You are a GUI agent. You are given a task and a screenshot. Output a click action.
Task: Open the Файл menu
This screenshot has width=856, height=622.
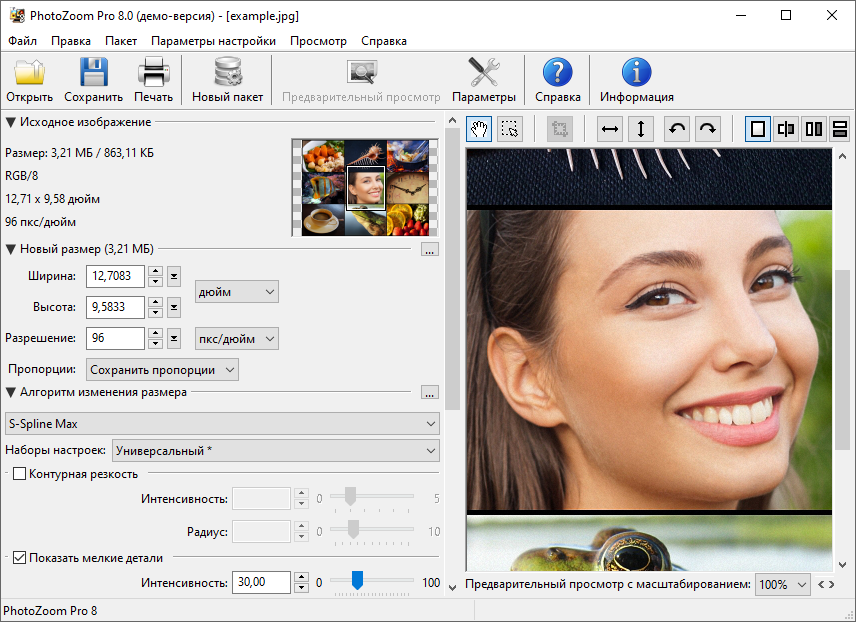pyautogui.click(x=20, y=41)
